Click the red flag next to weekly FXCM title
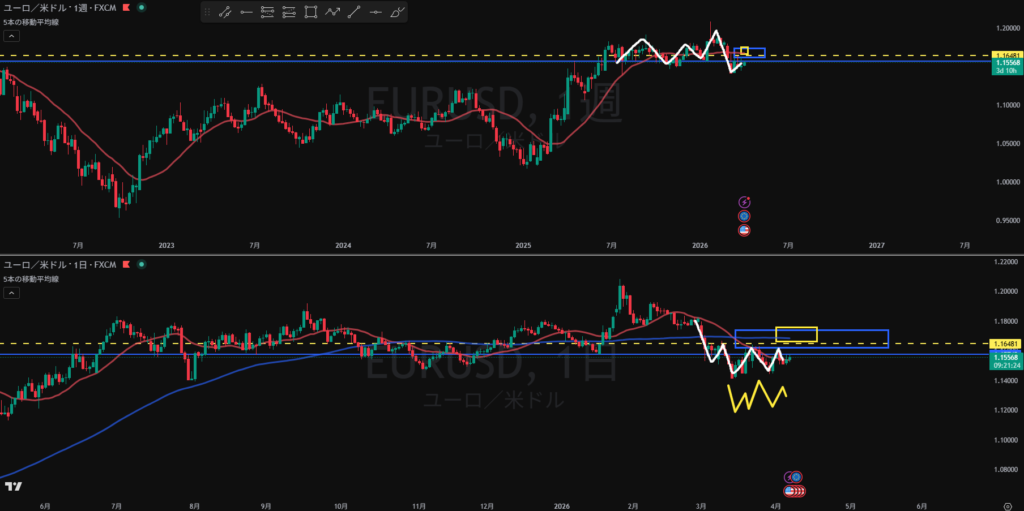This screenshot has height=511, width=1024. tap(126, 9)
